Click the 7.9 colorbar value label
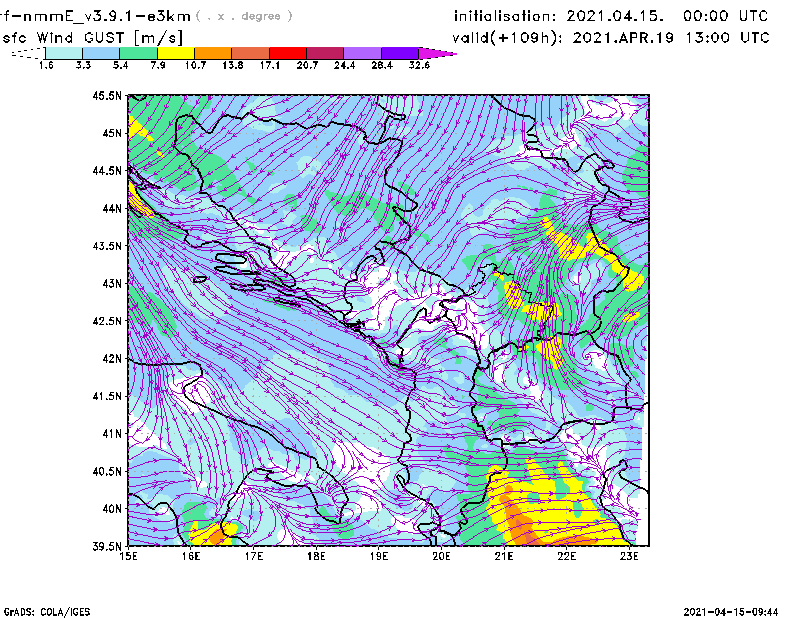This screenshot has width=800, height=618. [158, 65]
